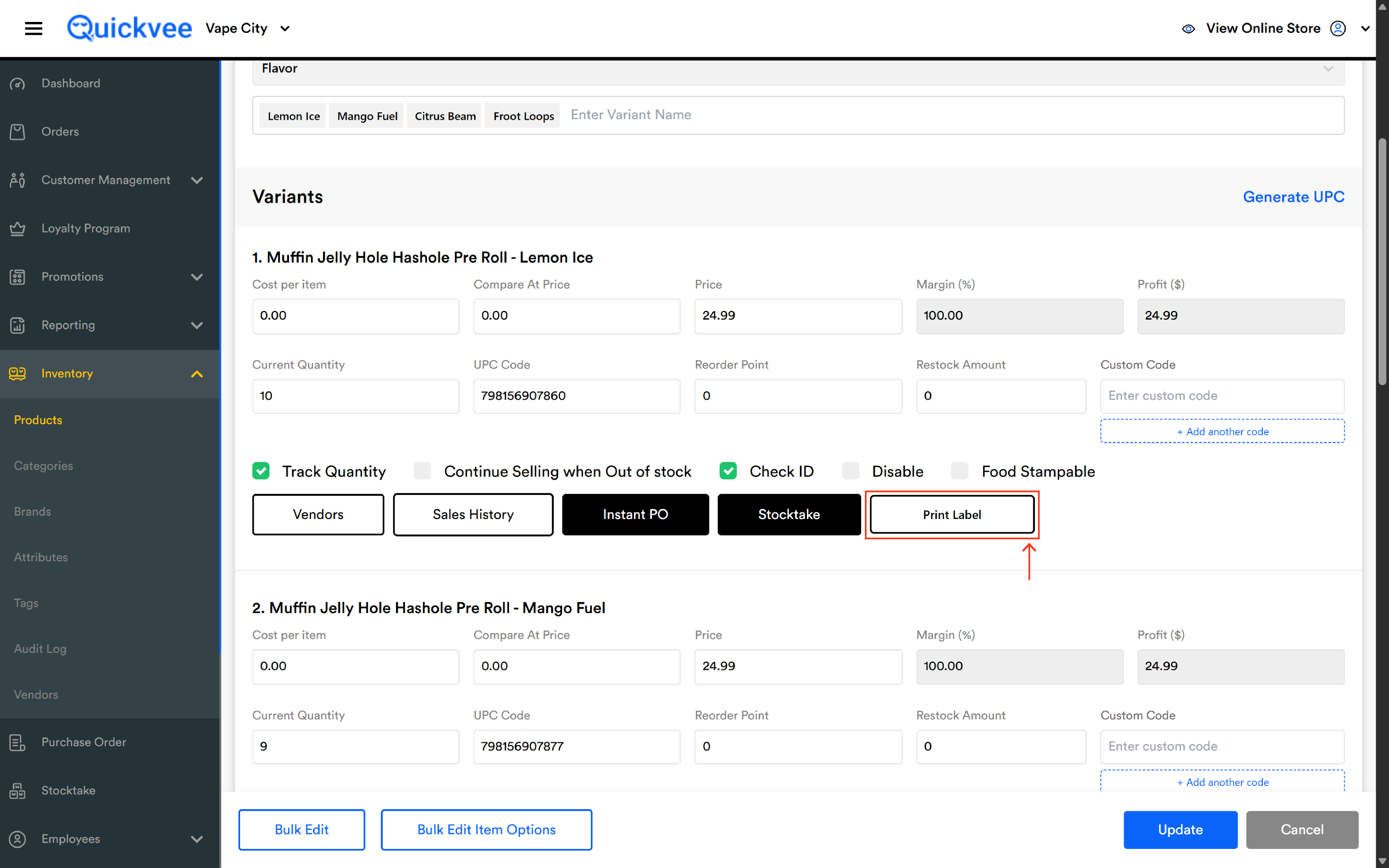The height and width of the screenshot is (868, 1389).
Task: Open Products in the Inventory menu
Action: [x=38, y=419]
